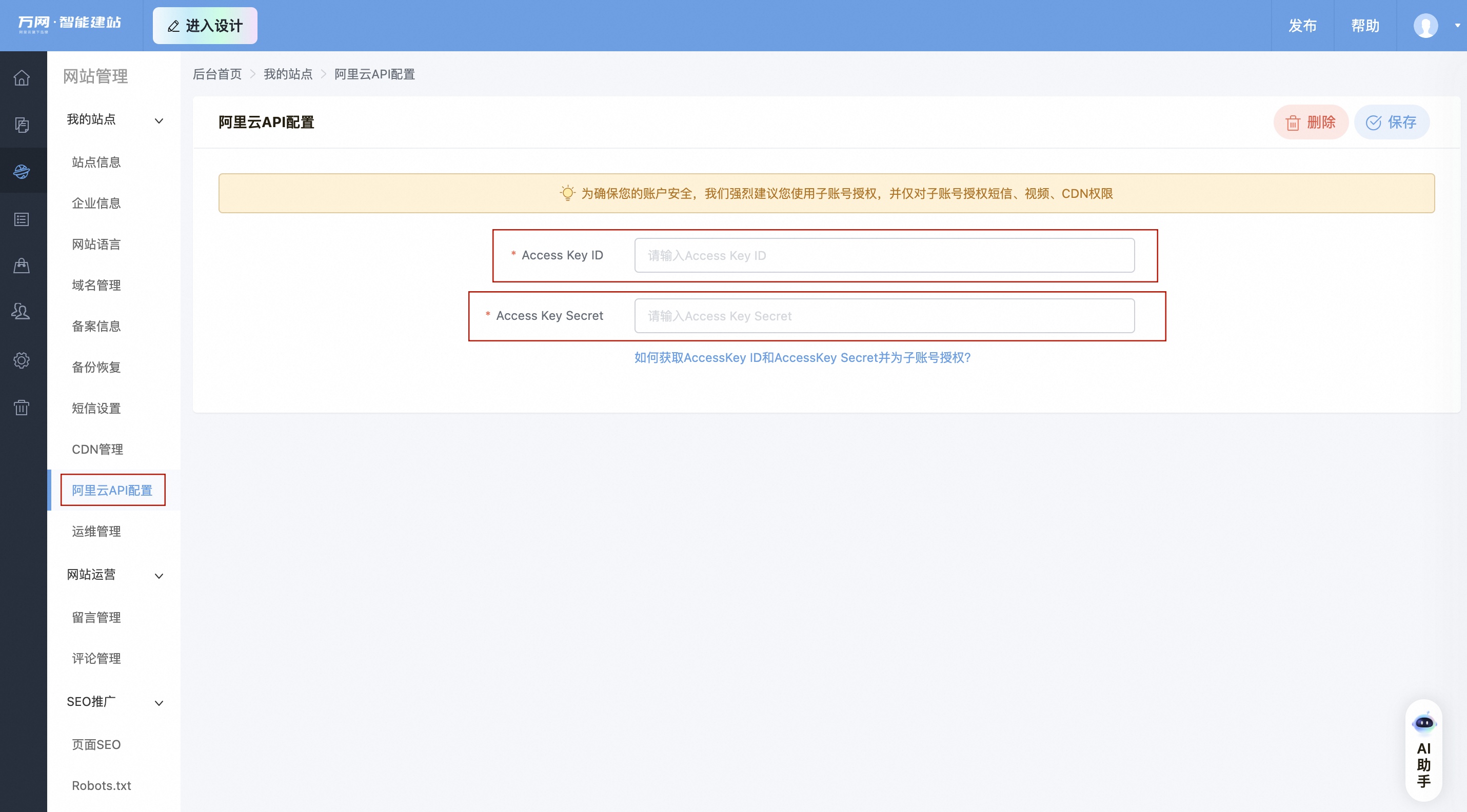Go to 后台首页 breadcrumb
Screen dimensions: 1467x812
(x=217, y=74)
